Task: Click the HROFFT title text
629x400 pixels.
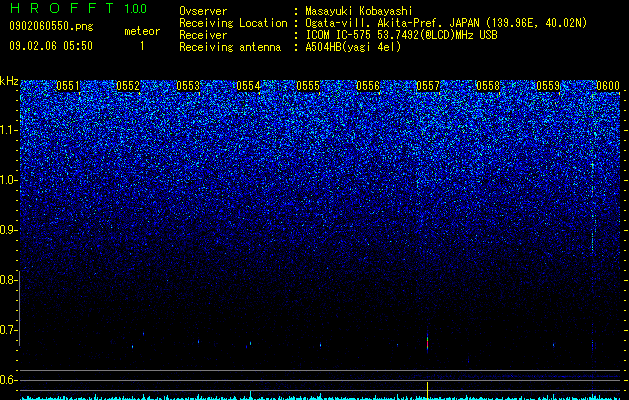Action: coord(62,8)
